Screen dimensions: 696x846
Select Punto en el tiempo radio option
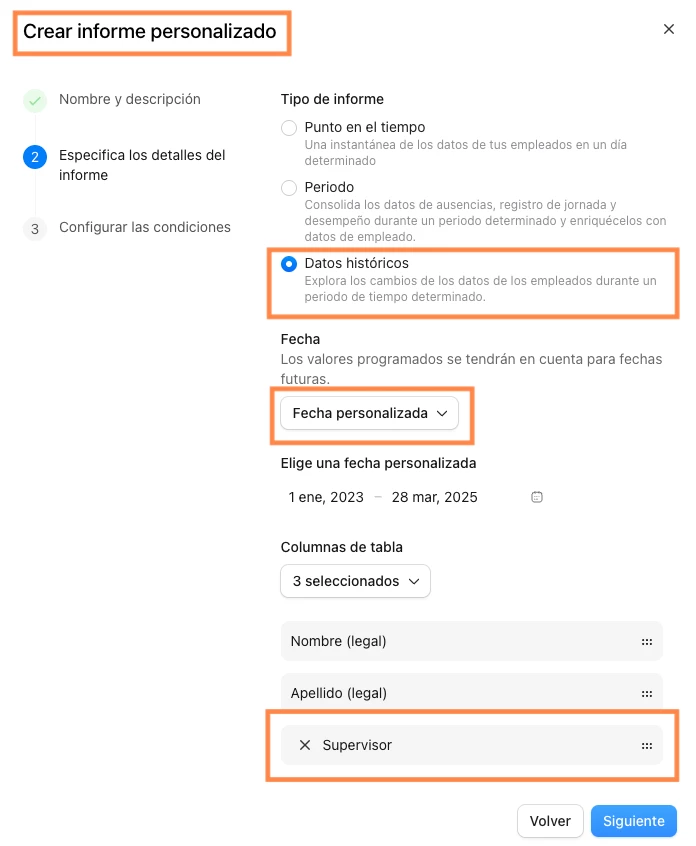(x=289, y=128)
